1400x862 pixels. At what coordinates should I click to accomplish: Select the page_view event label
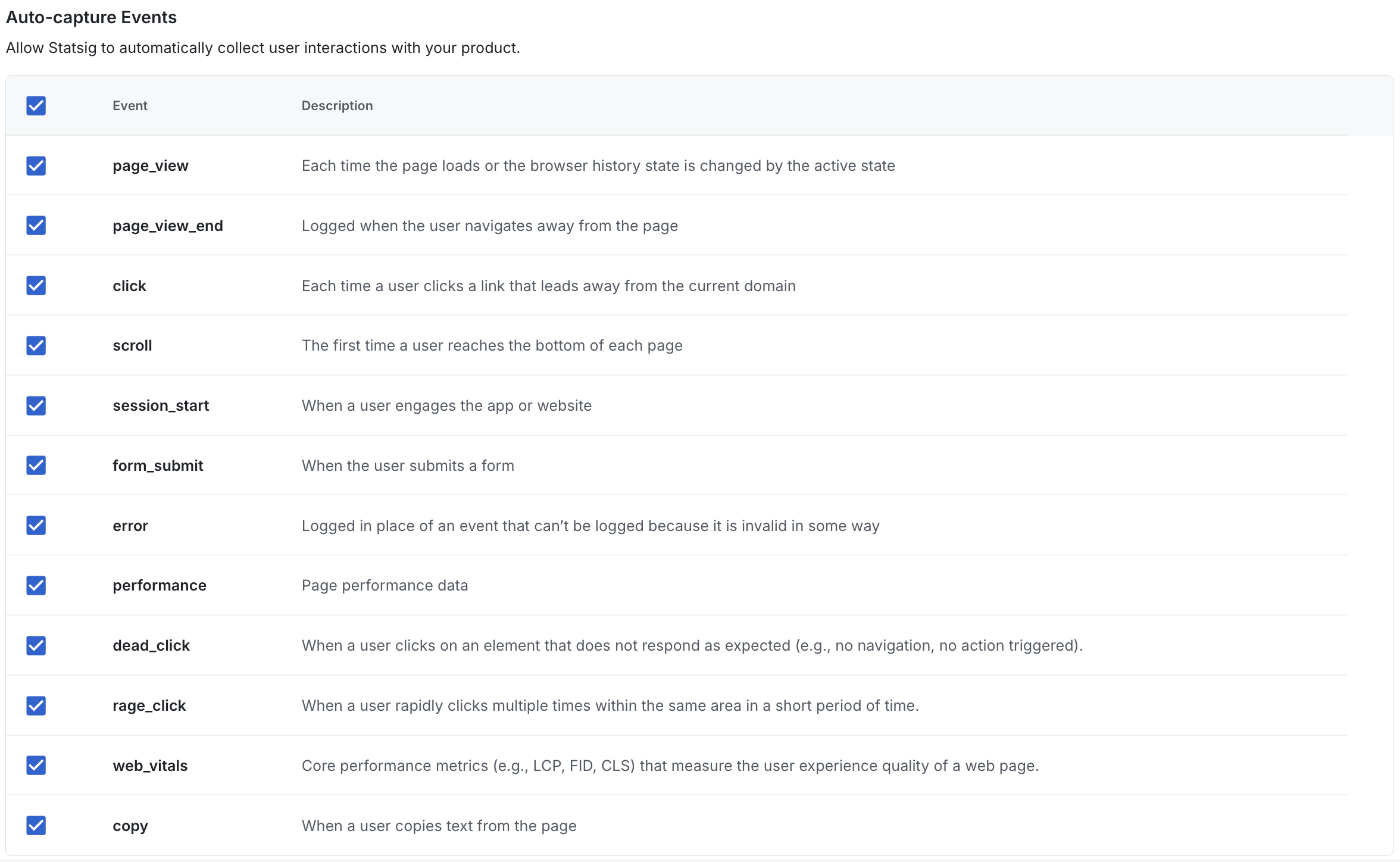point(150,166)
